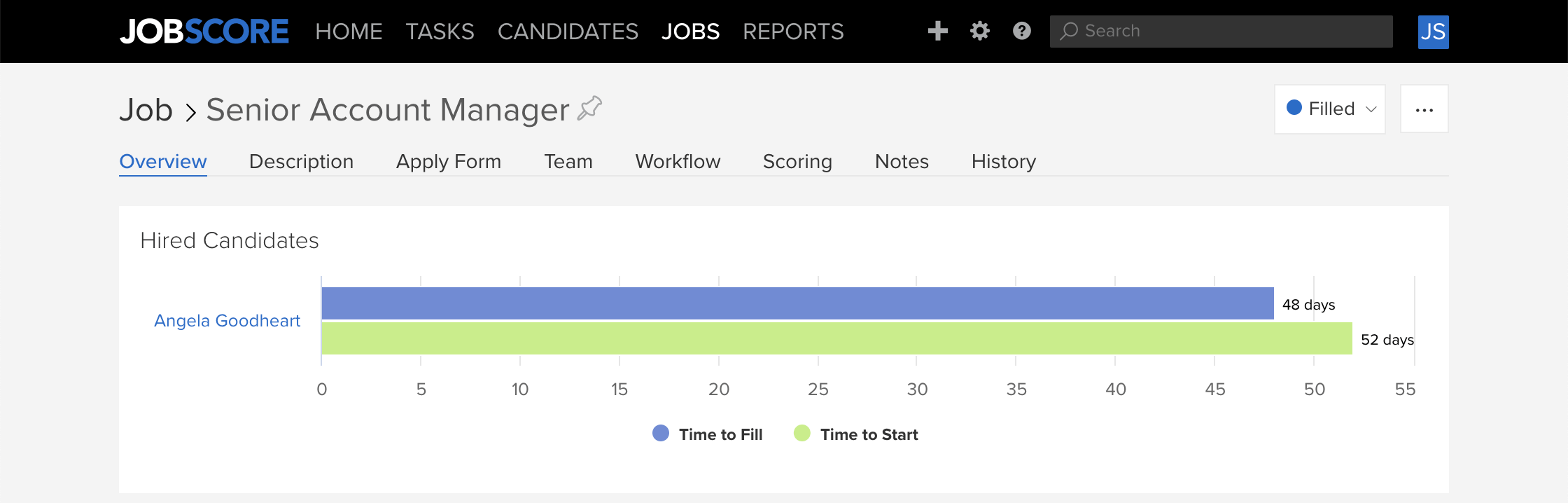Toggle the Time to Fill legend entry
The image size is (1568, 503).
(x=707, y=434)
